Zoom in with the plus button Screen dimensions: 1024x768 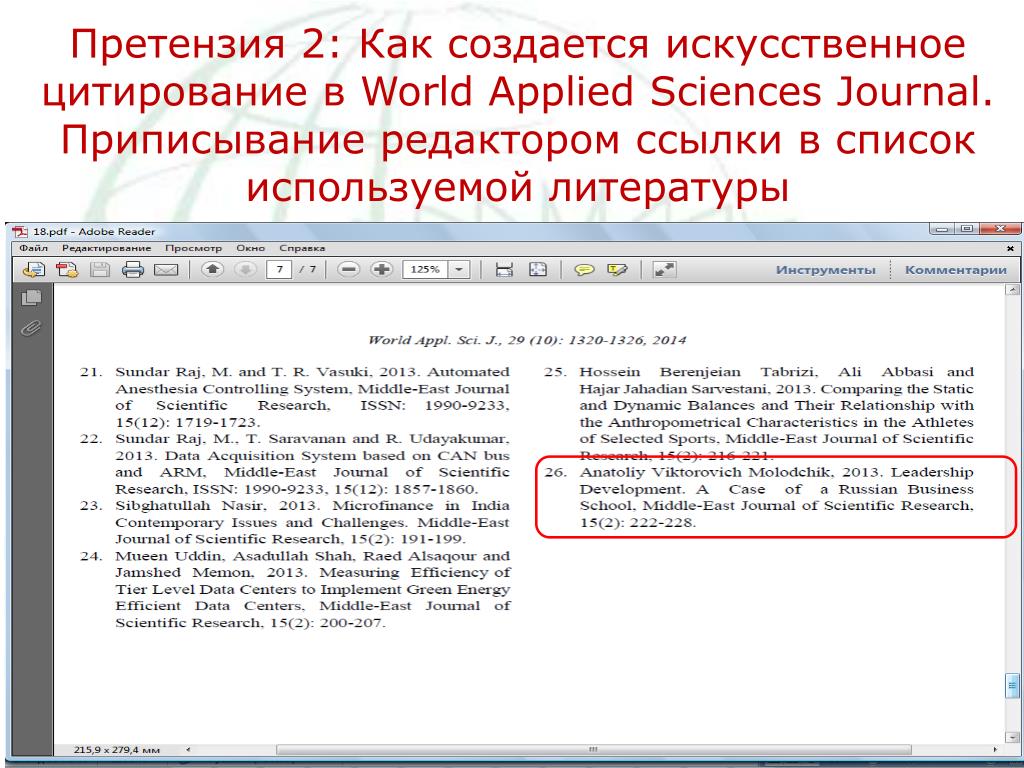click(x=382, y=268)
